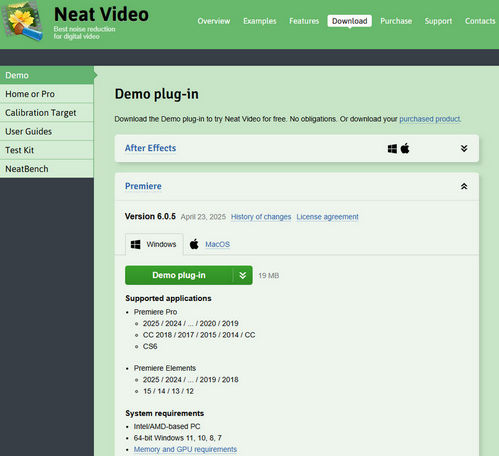Open the Overview page
Image resolution: width=499 pixels, height=456 pixels.
[214, 21]
